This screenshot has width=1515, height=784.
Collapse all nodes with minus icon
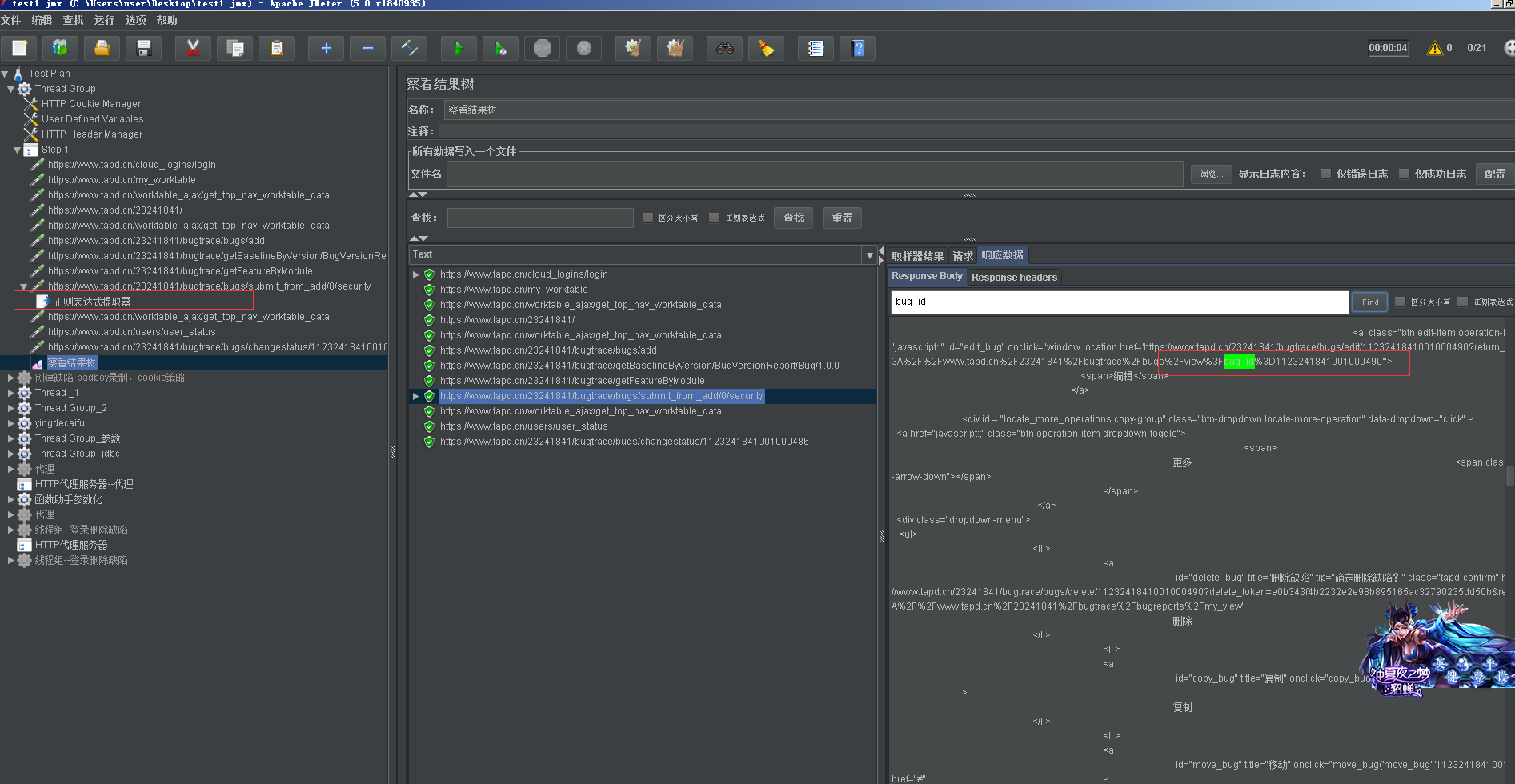pyautogui.click(x=368, y=48)
